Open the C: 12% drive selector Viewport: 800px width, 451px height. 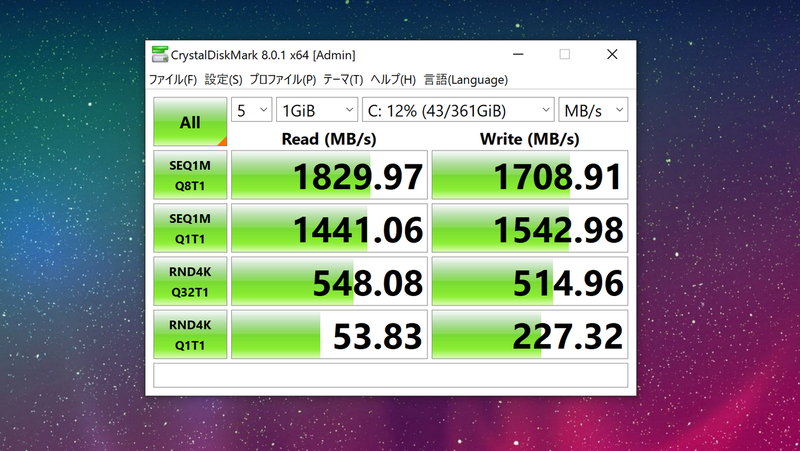[x=458, y=109]
